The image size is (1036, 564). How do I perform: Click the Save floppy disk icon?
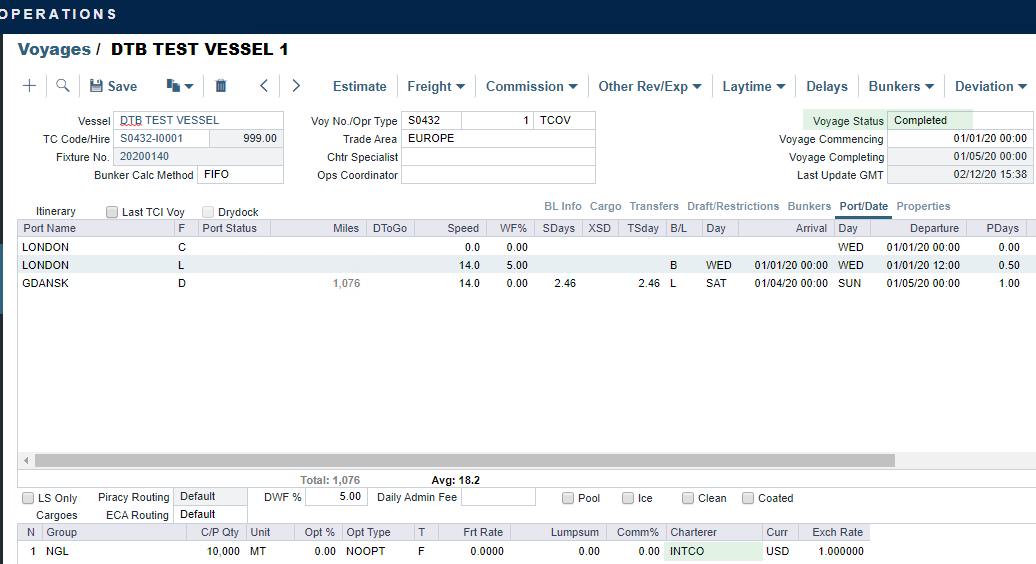pyautogui.click(x=97, y=86)
